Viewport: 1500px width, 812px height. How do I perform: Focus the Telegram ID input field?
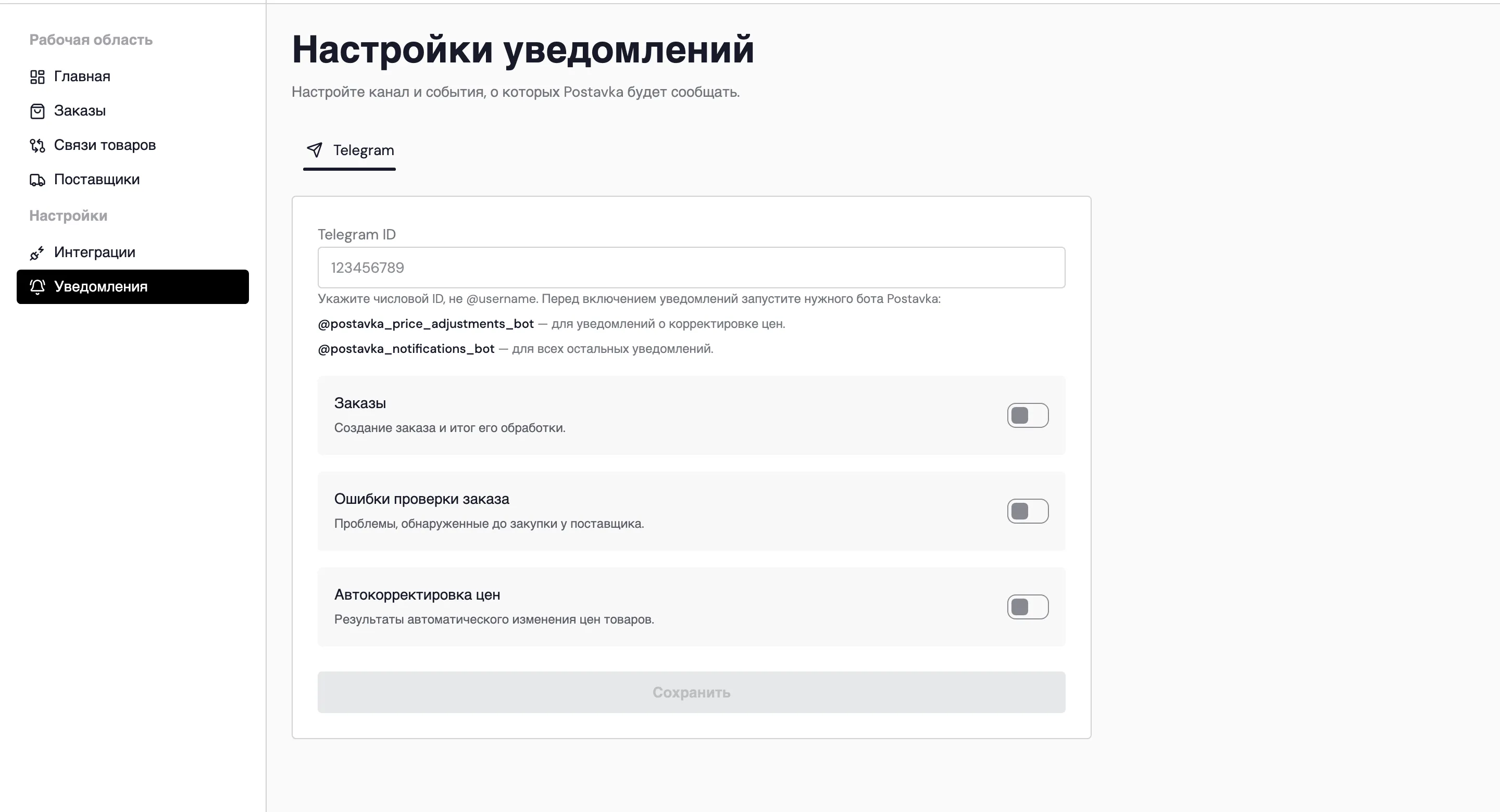tap(691, 268)
